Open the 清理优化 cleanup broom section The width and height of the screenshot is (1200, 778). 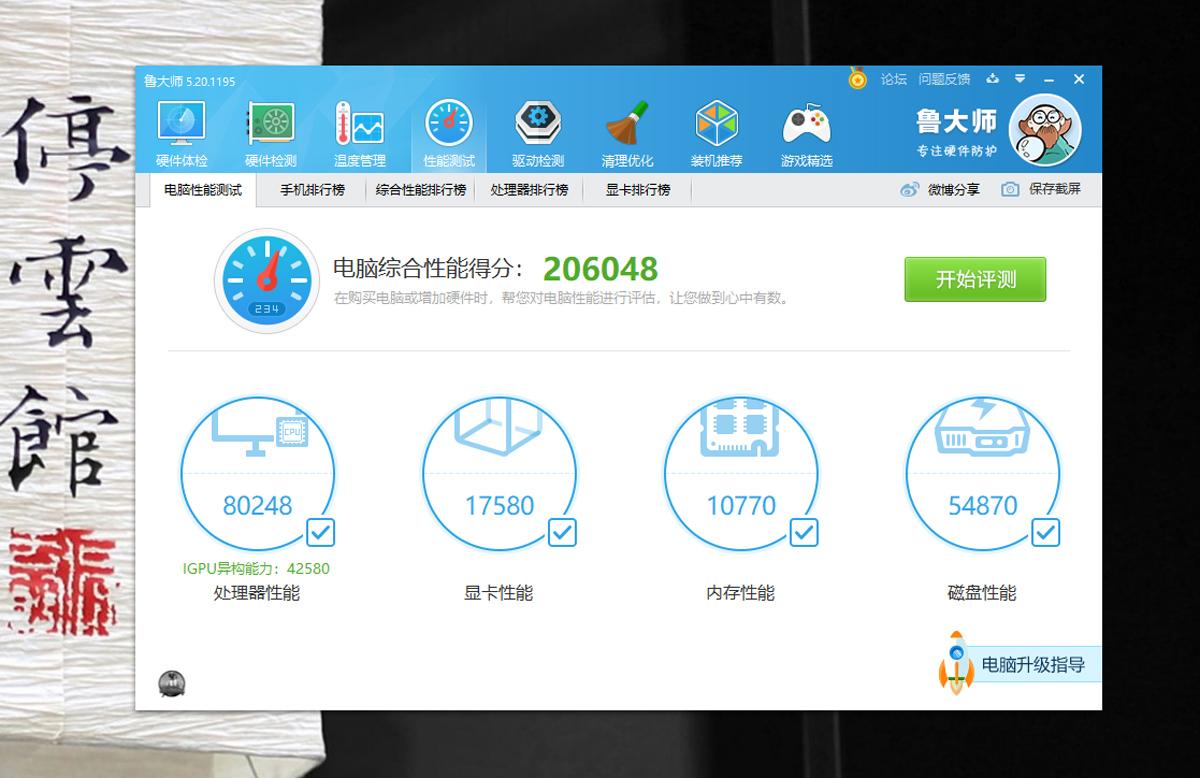pyautogui.click(x=627, y=134)
